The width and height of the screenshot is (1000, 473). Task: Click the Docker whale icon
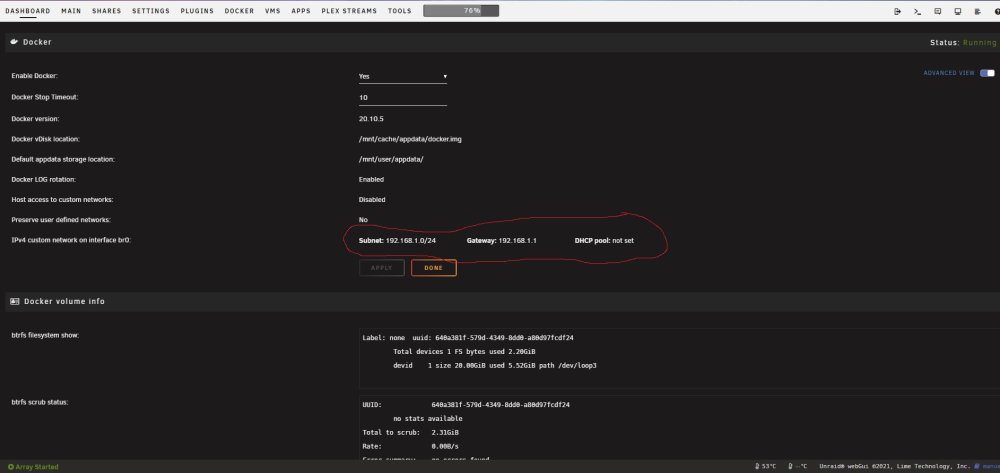click(x=14, y=42)
